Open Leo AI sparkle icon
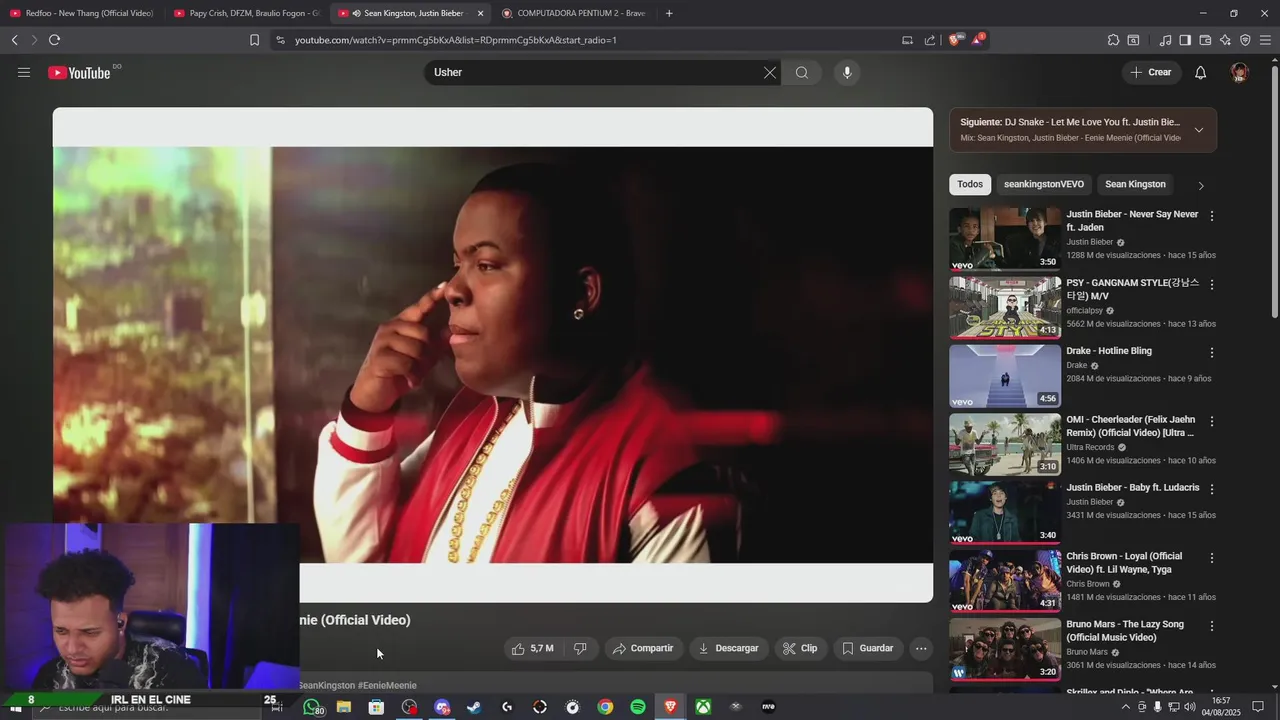The width and height of the screenshot is (1280, 720). click(1225, 40)
